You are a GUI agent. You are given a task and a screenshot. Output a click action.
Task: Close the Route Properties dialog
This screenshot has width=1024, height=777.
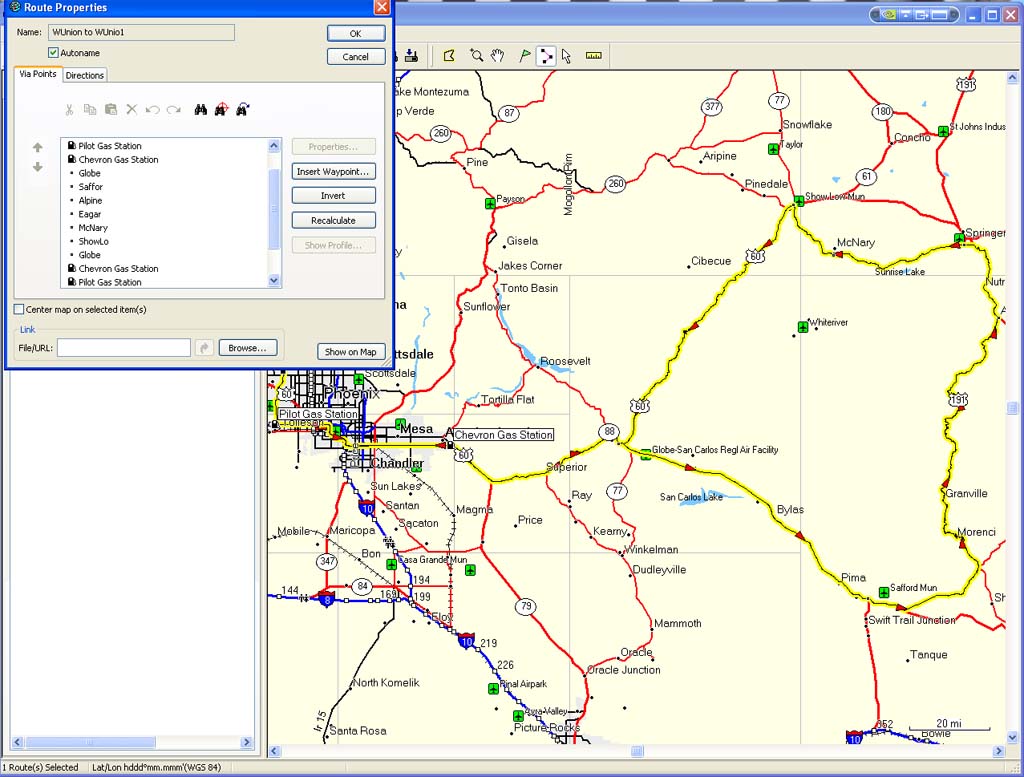pos(382,7)
